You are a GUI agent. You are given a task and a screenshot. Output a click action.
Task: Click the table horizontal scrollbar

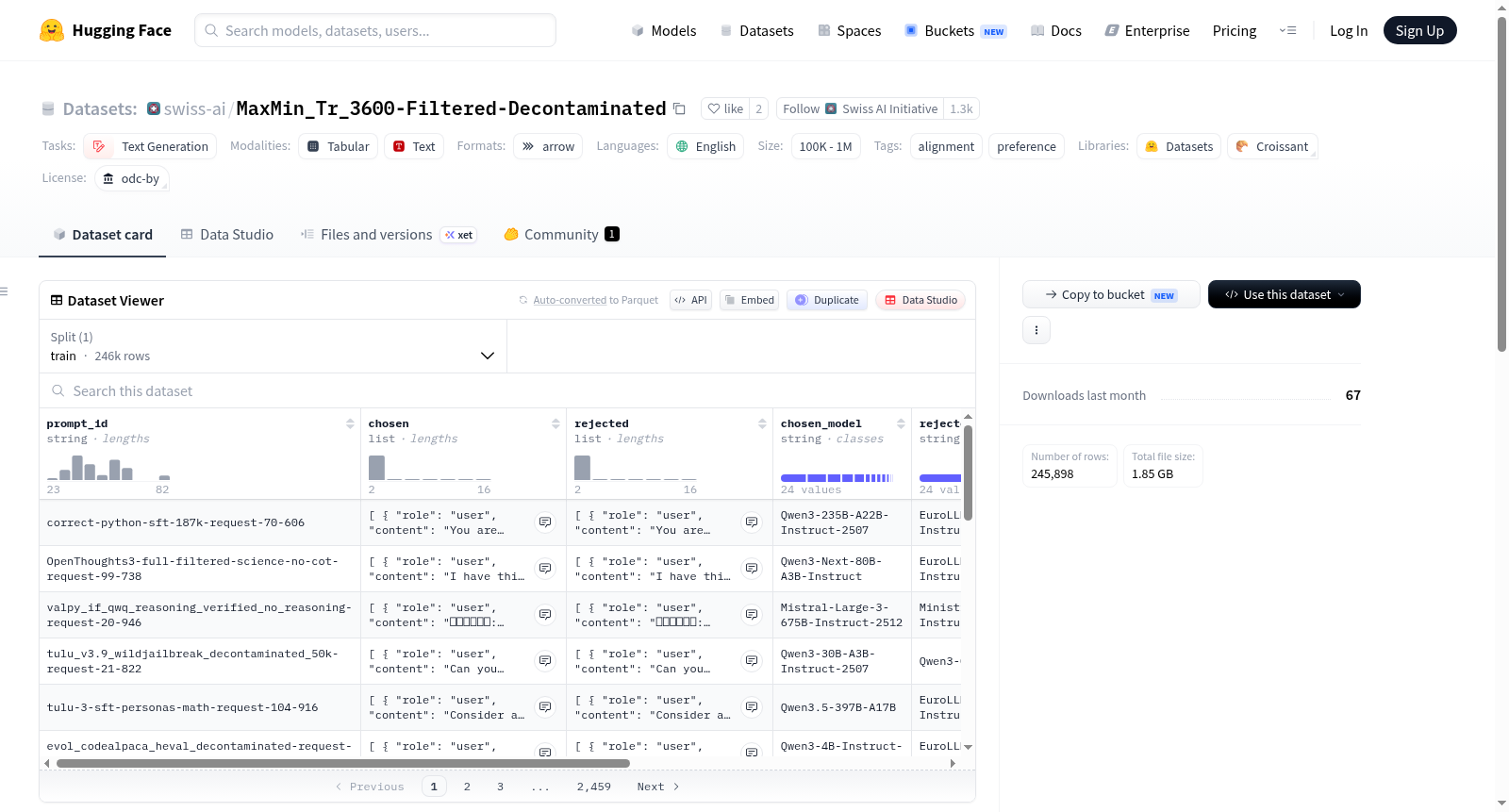pos(343,763)
